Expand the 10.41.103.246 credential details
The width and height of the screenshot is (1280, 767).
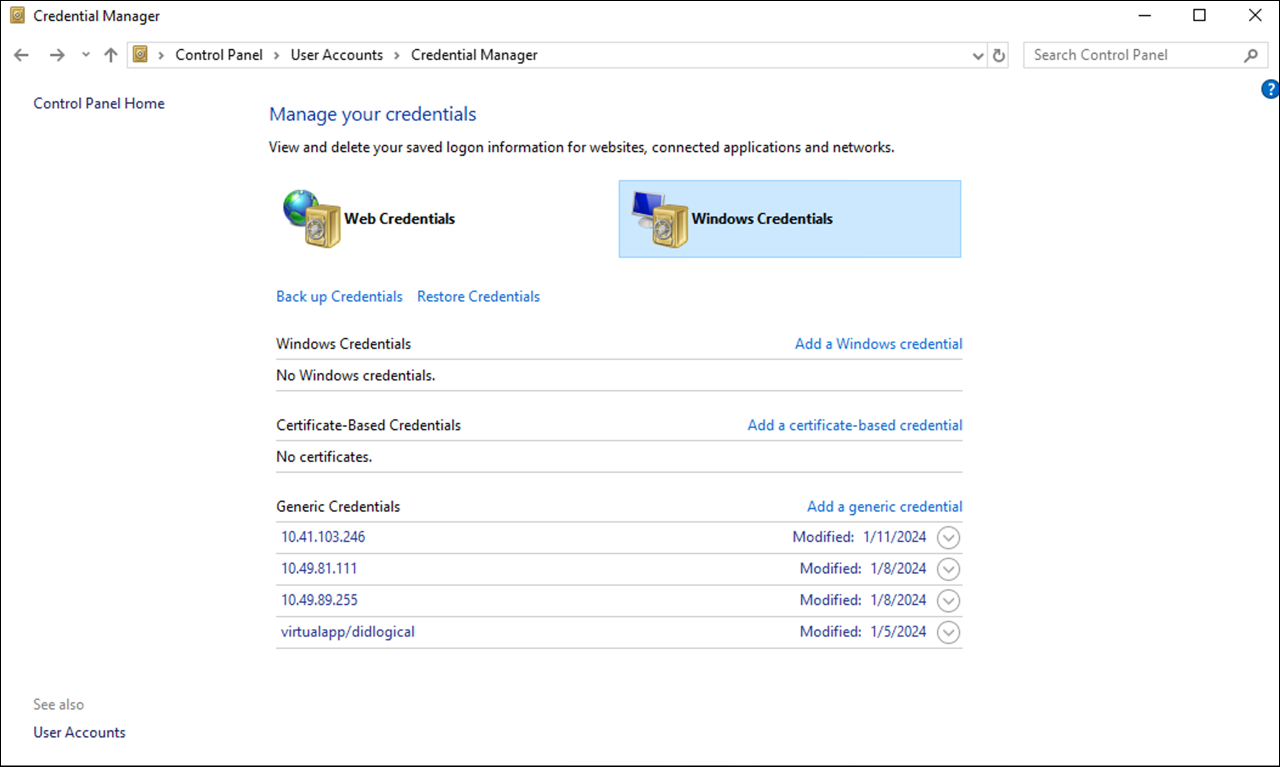[948, 537]
